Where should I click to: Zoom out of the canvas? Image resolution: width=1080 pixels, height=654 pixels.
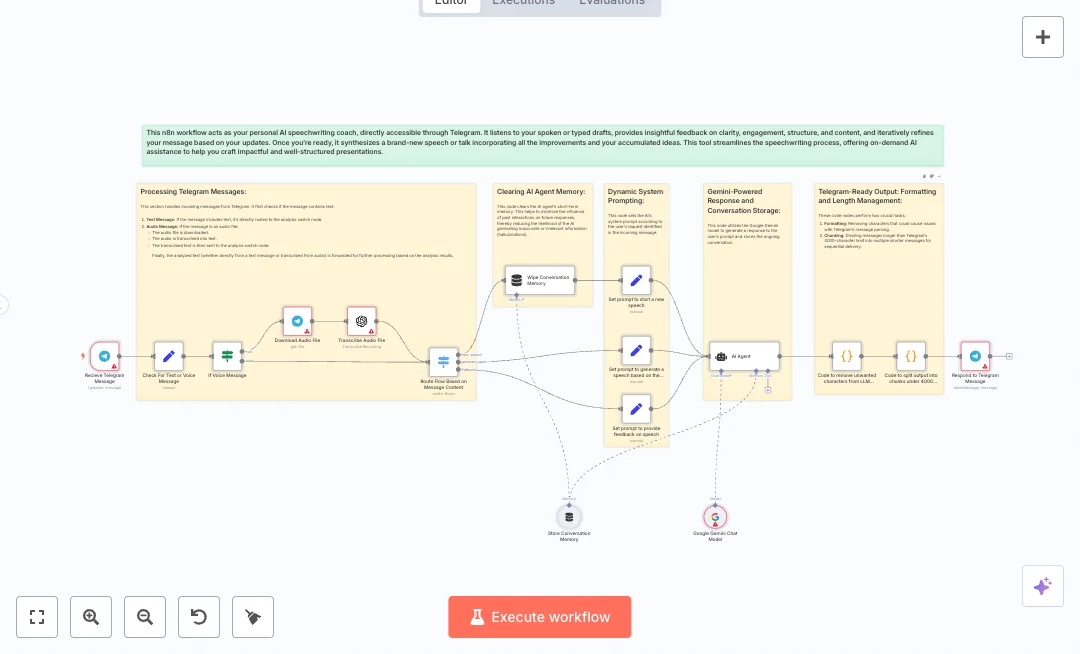click(145, 617)
